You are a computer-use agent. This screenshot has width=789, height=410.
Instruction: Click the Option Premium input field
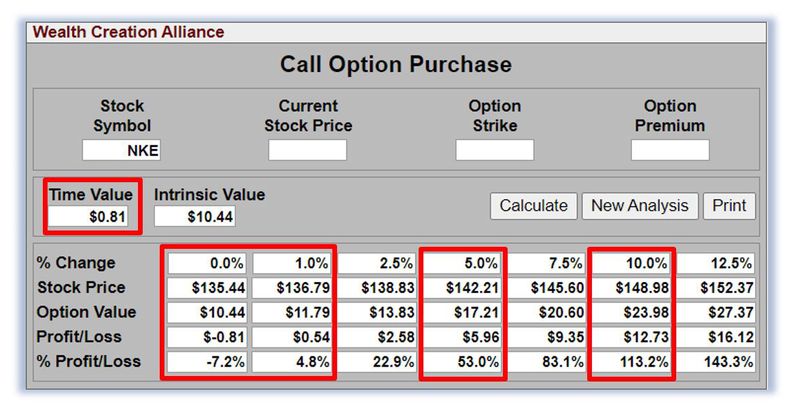[669, 150]
